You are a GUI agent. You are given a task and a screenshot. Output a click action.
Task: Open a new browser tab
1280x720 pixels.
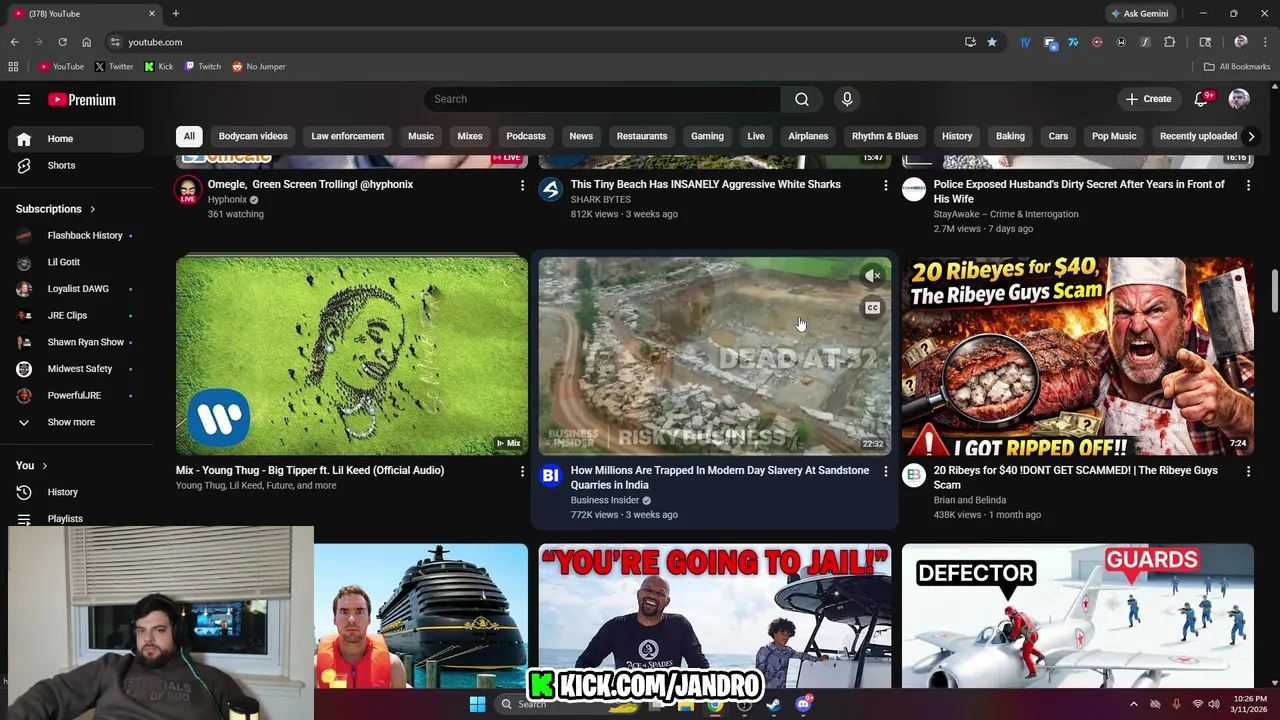pos(176,14)
